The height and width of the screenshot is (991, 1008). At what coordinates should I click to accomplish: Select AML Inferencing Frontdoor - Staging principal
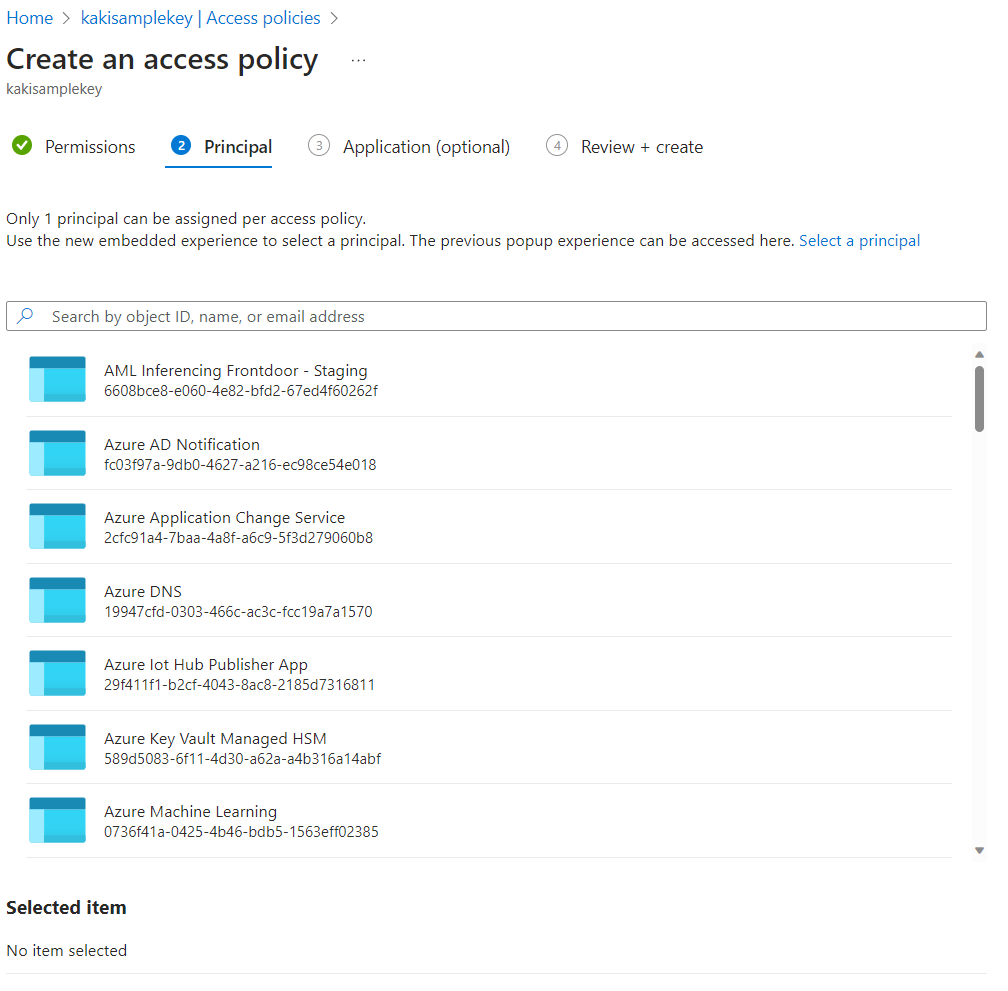(x=489, y=380)
